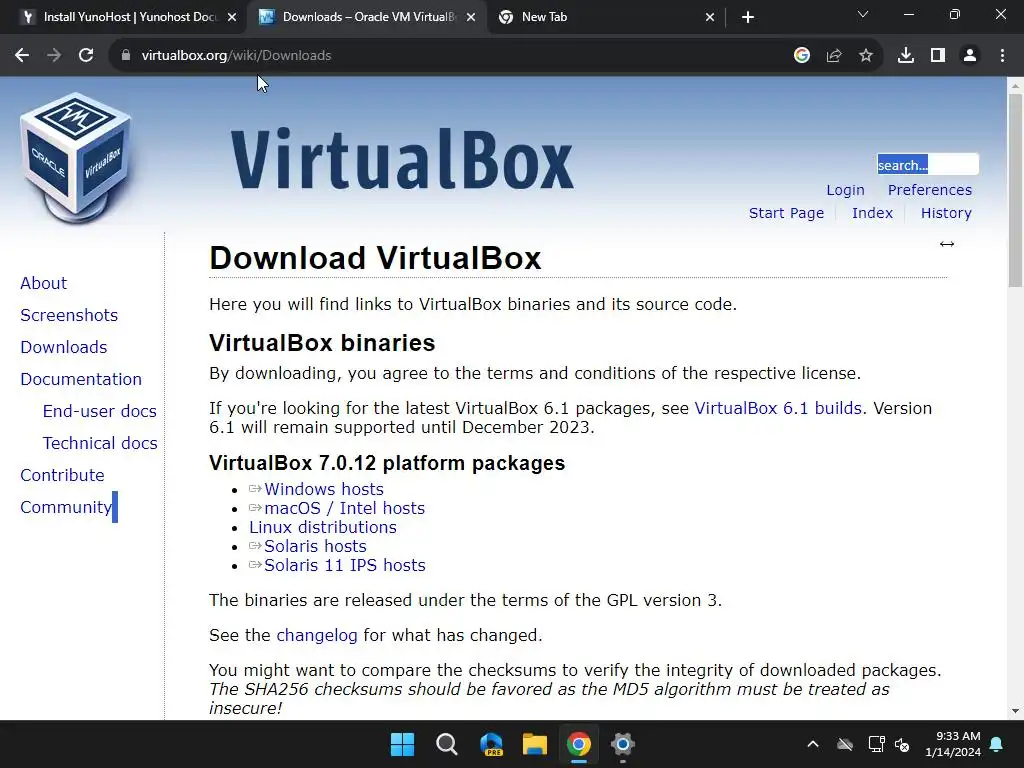The image size is (1024, 768).
Task: Share this page icon
Action: [x=833, y=56]
